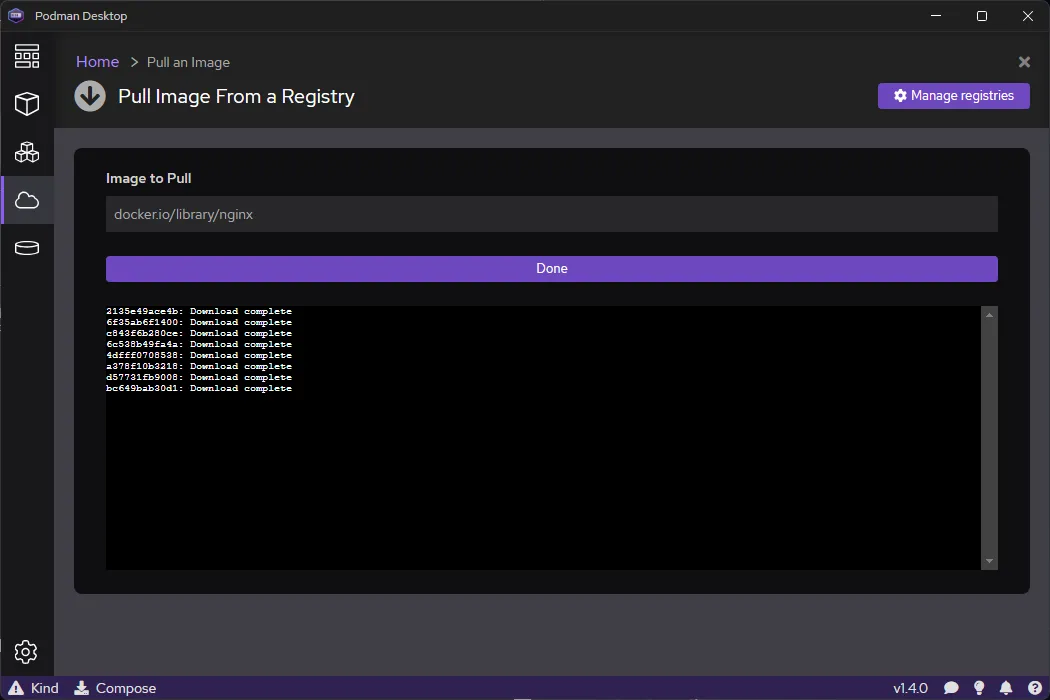This screenshot has width=1050, height=700.
Task: Go to Home breadcrumb link
Action: (97, 62)
